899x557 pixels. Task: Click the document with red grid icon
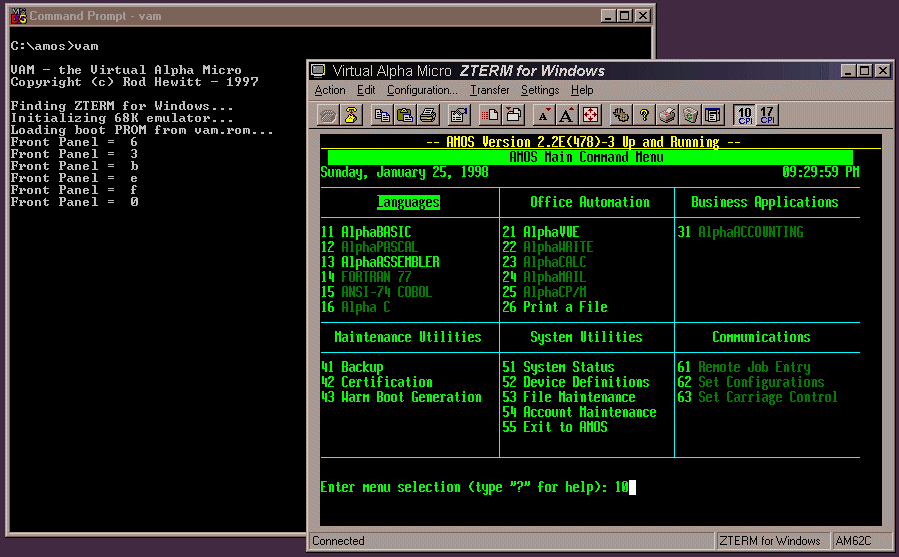(x=490, y=115)
